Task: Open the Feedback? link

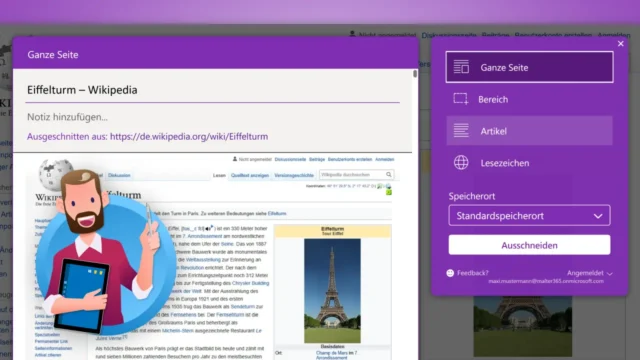Action: [x=473, y=273]
